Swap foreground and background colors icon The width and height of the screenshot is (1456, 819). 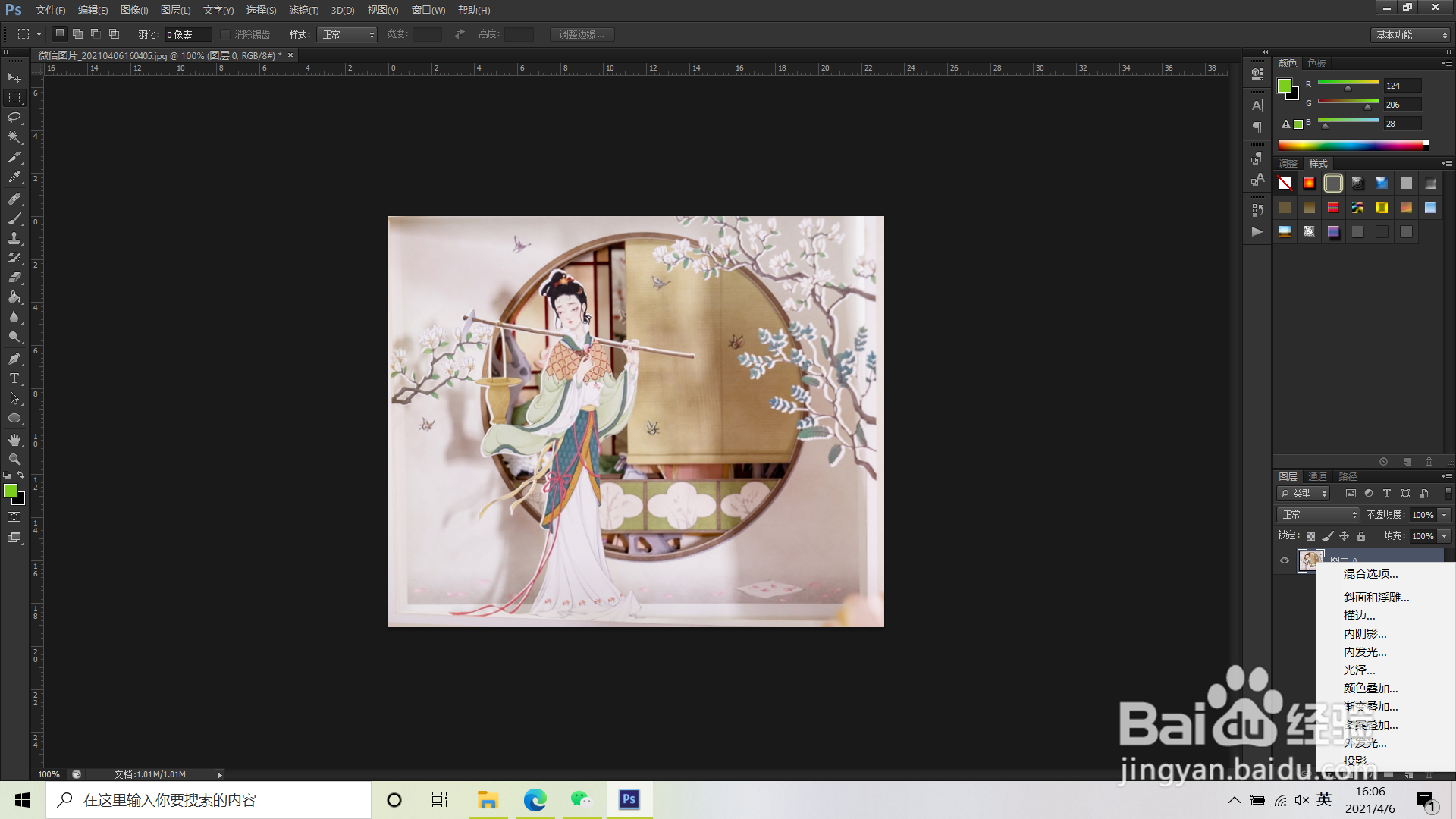tap(21, 475)
